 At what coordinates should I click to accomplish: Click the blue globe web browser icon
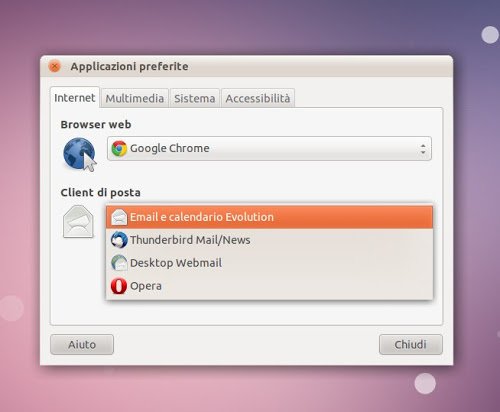[x=80, y=154]
